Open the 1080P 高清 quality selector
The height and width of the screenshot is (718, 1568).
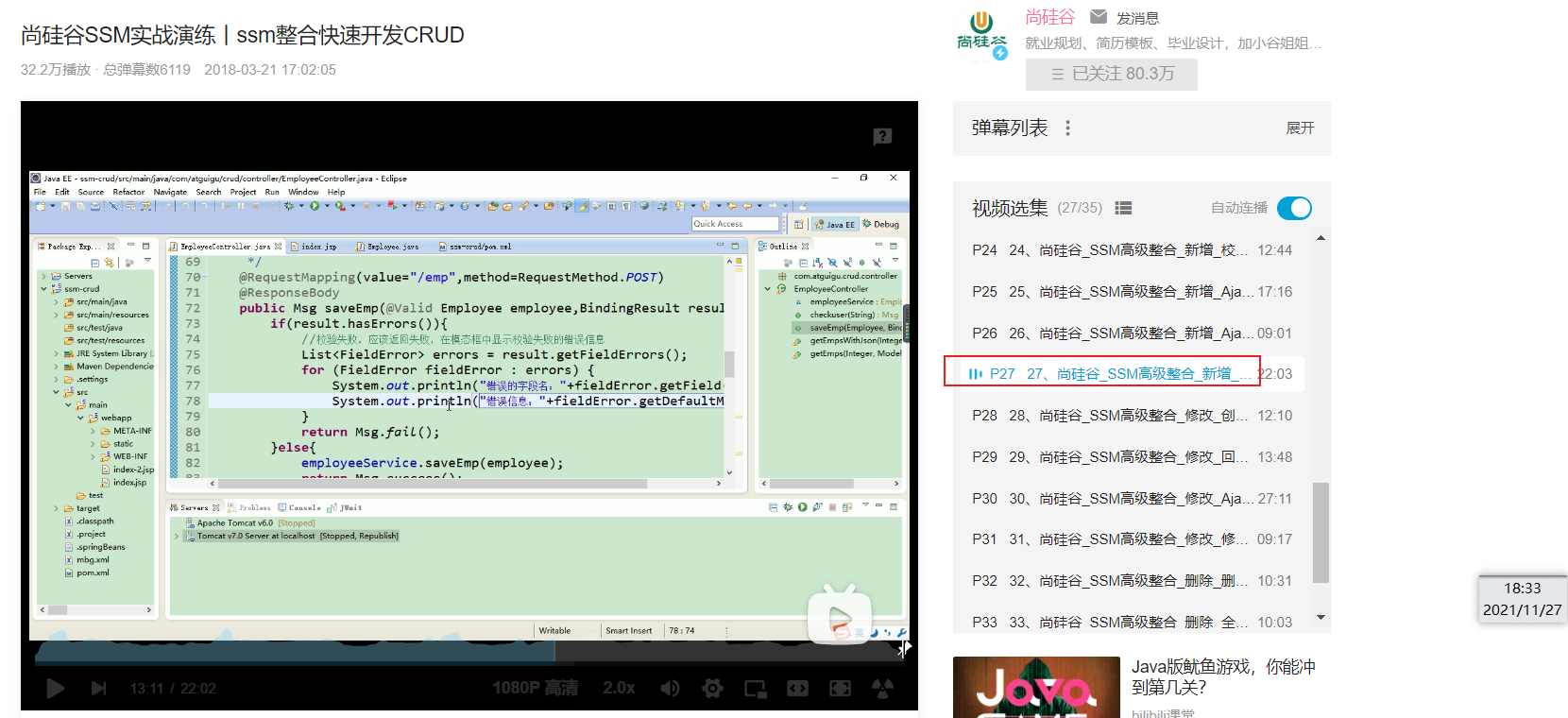click(536, 688)
